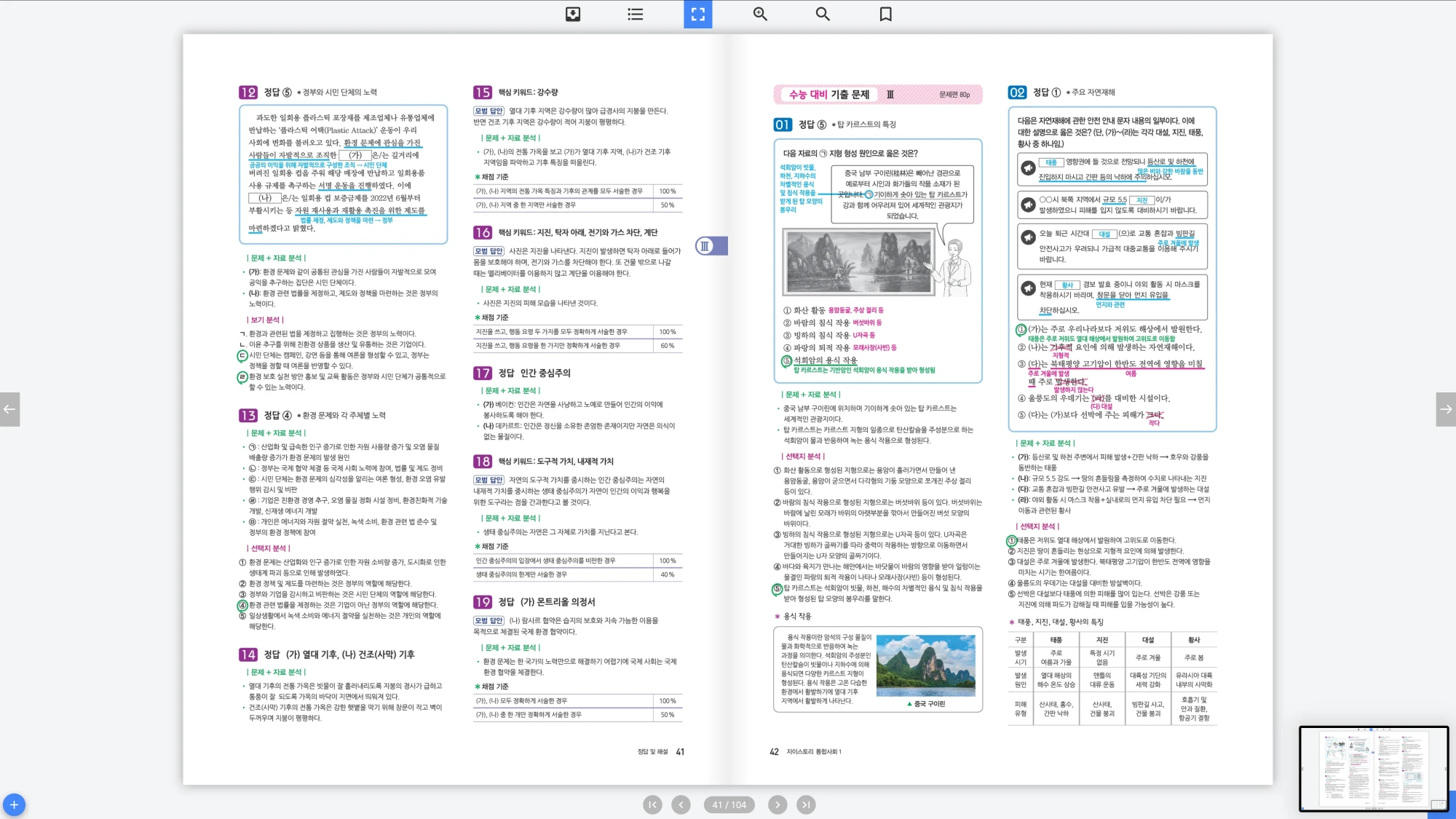
Task: Open the search tool
Action: point(823,14)
